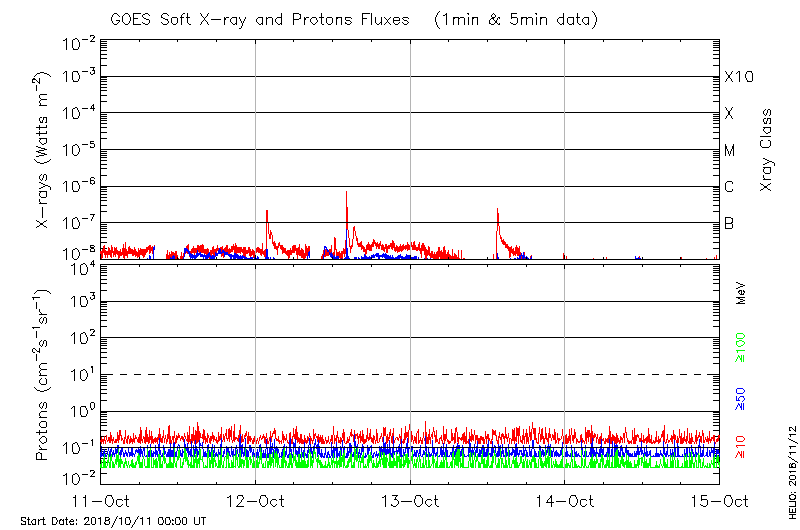This screenshot has width=800, height=530.
Task: Click the C flare class label
Action: pyautogui.click(x=729, y=187)
